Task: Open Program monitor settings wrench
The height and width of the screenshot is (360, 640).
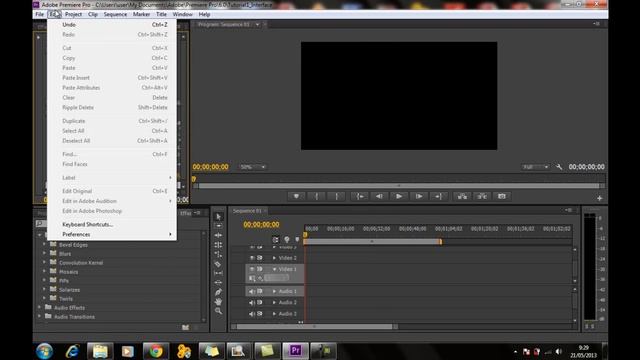Action: coord(559,167)
